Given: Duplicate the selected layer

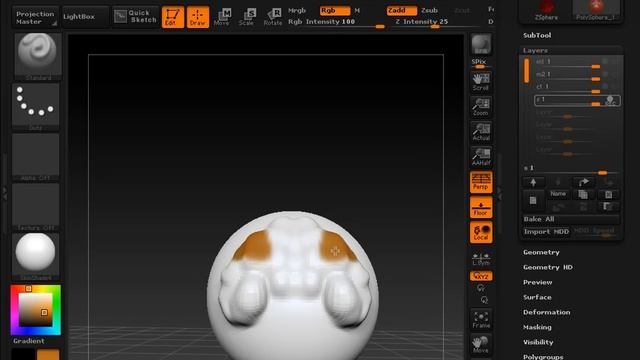Looking at the screenshot, I should 583,195.
